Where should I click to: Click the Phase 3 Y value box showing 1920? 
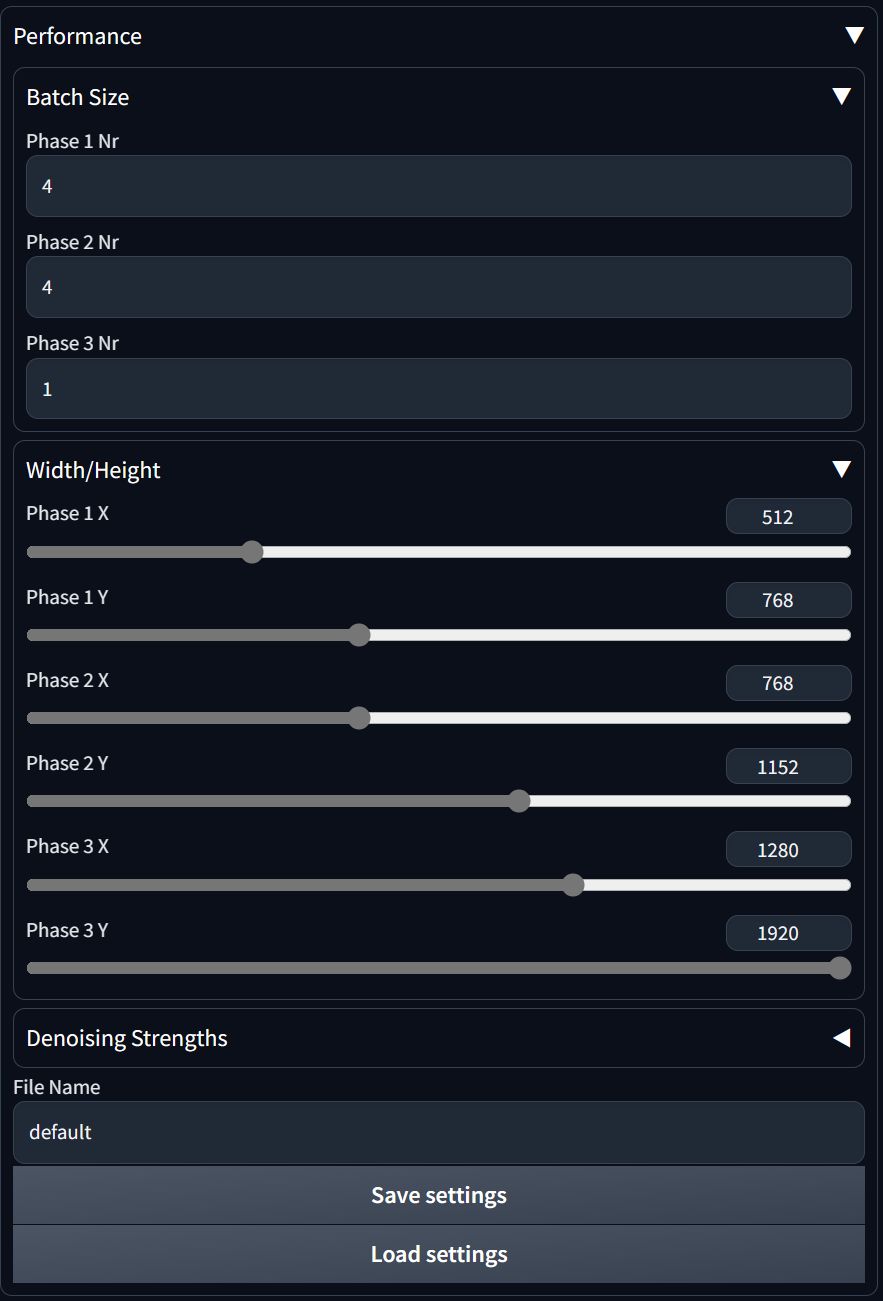pyautogui.click(x=789, y=933)
